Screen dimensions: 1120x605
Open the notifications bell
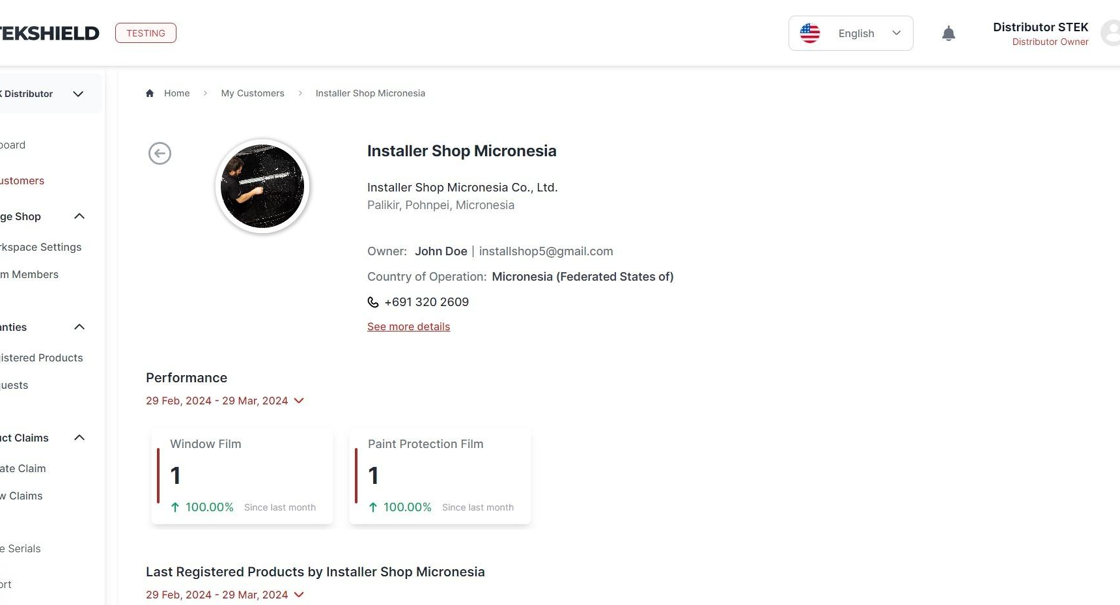[x=948, y=34]
